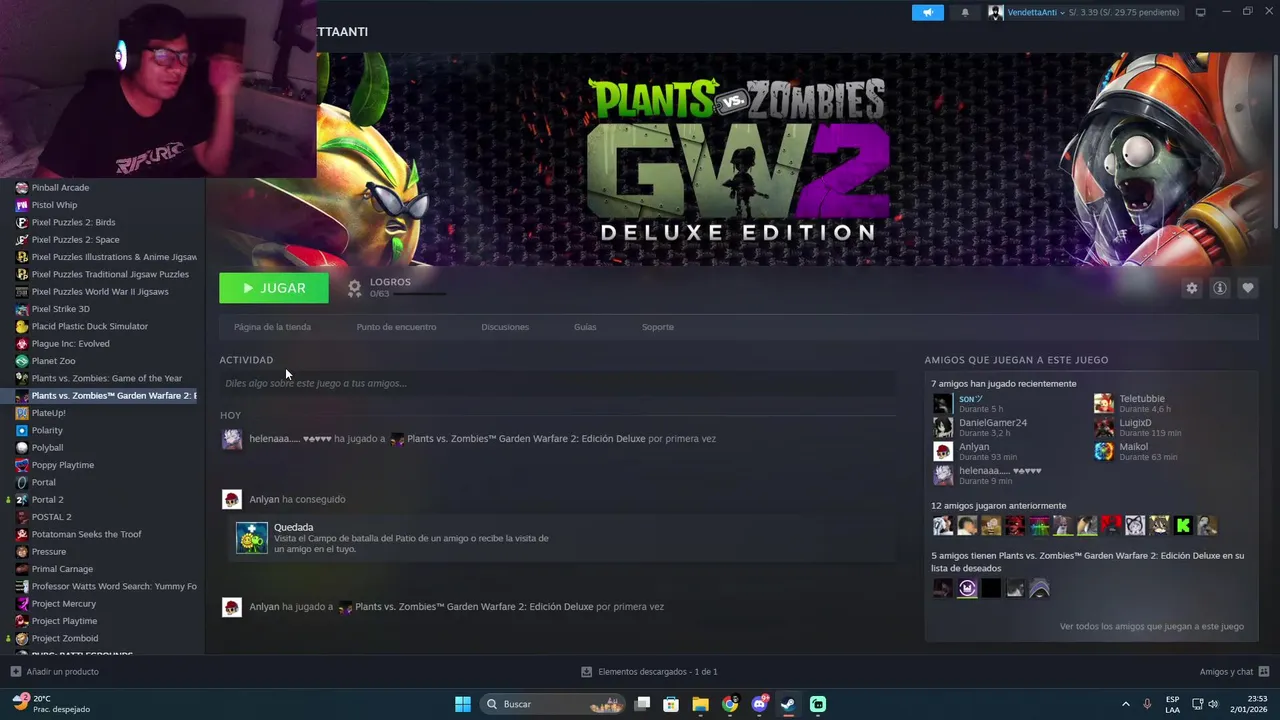
Task: Click Pressure game icon in library
Action: pos(22,551)
